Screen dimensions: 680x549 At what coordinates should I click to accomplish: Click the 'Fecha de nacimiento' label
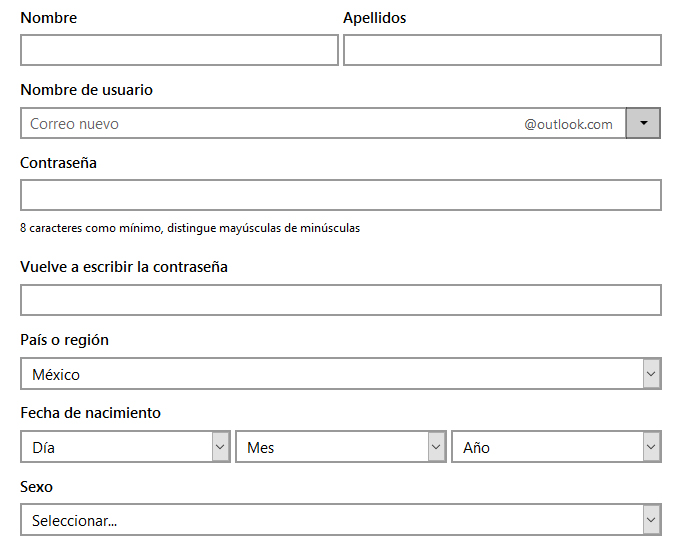click(91, 413)
